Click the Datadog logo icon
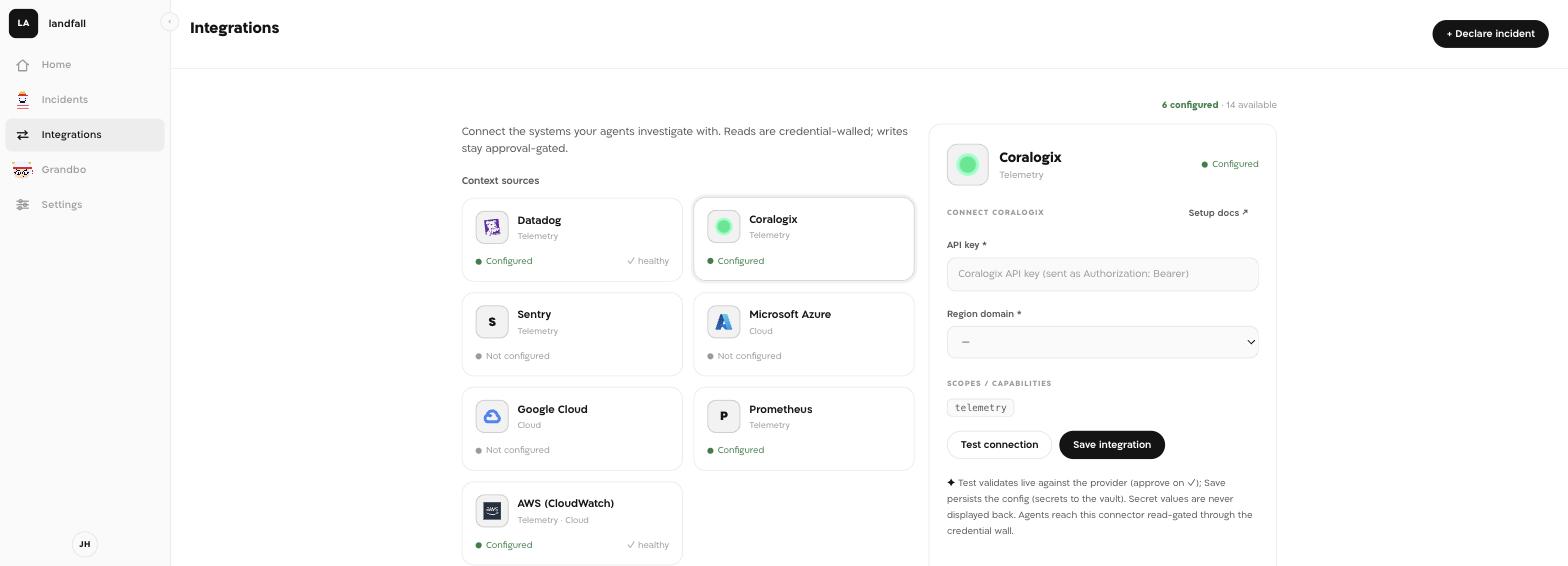 point(492,227)
